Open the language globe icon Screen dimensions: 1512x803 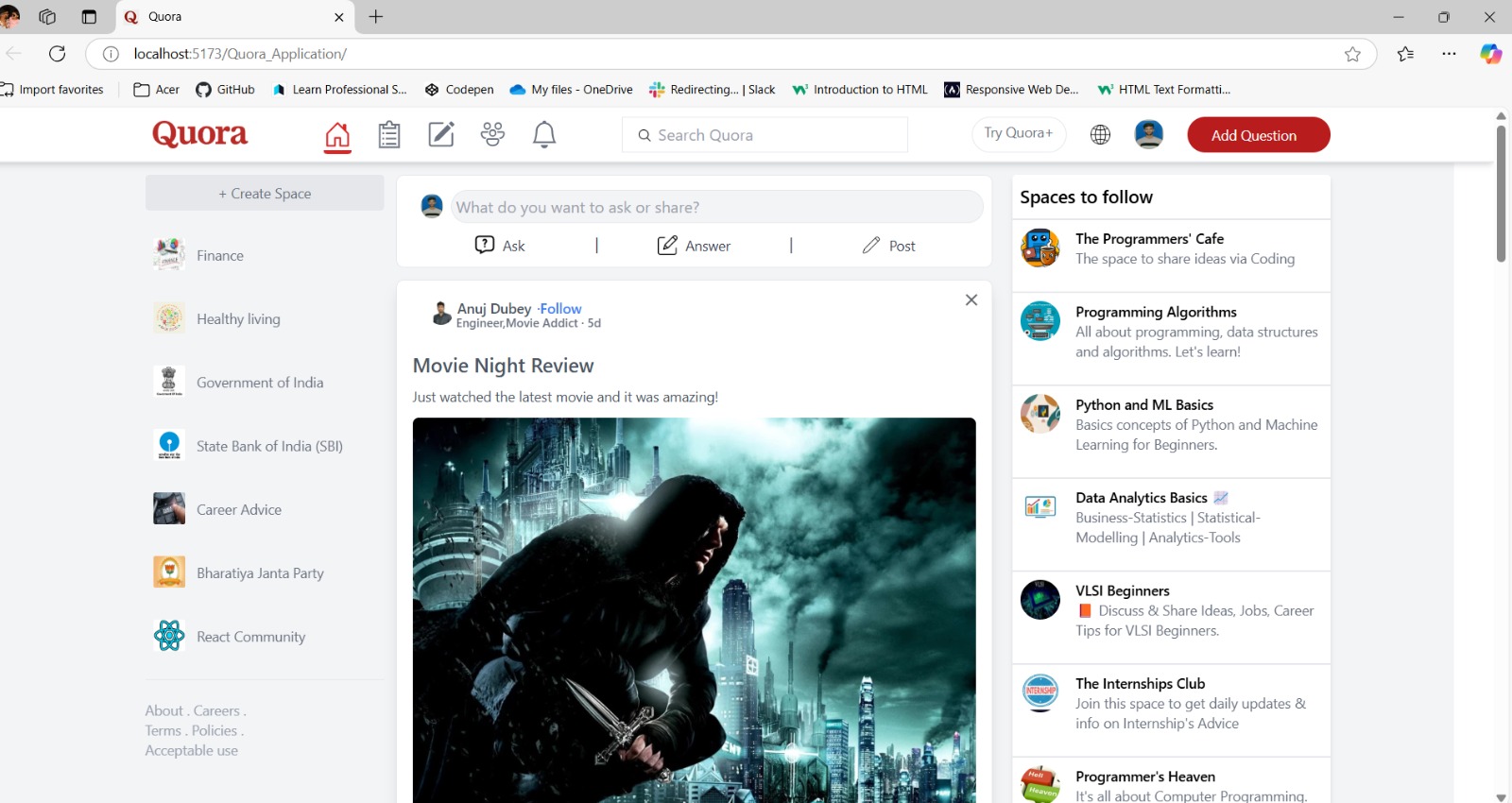coord(1100,135)
